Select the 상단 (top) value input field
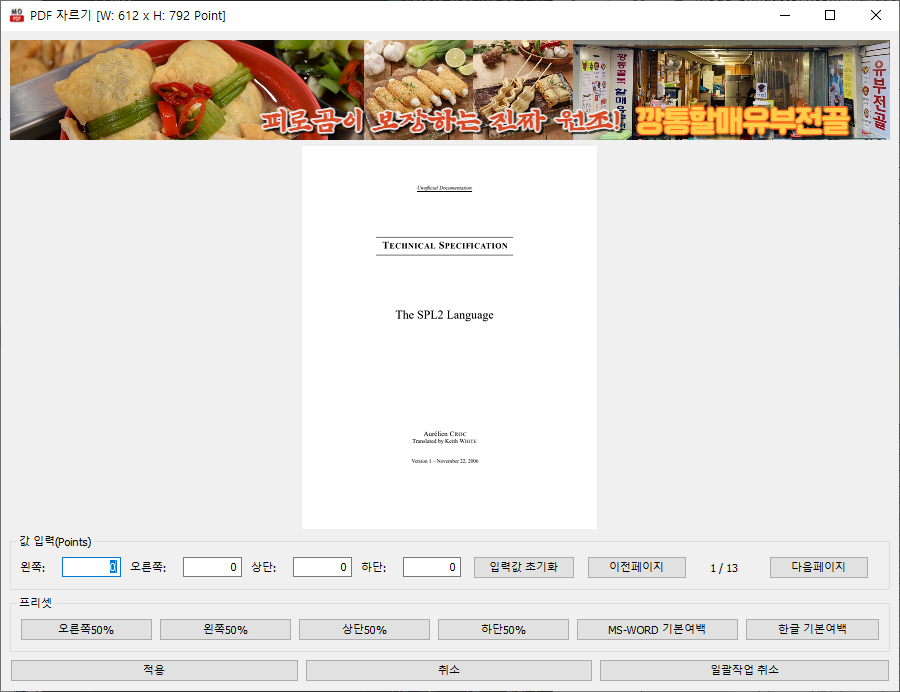 322,567
